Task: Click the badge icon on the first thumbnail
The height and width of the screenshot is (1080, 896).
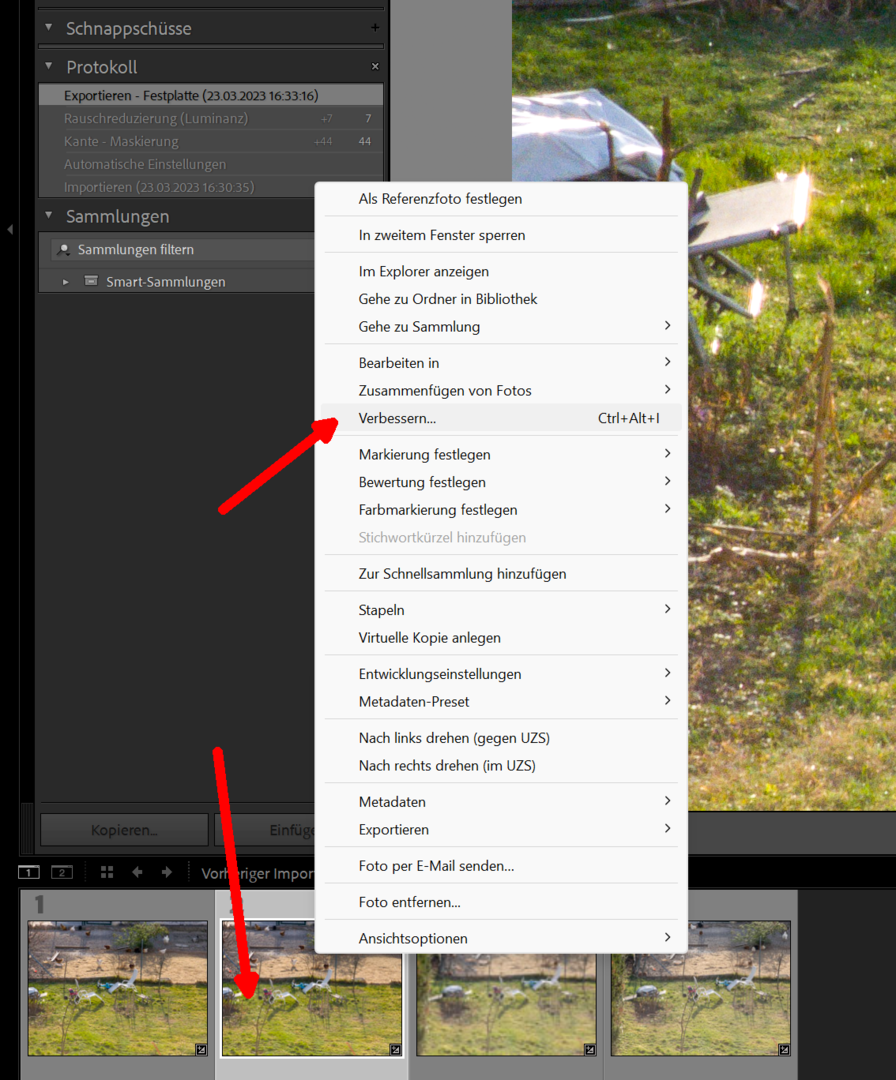Action: (200, 1049)
